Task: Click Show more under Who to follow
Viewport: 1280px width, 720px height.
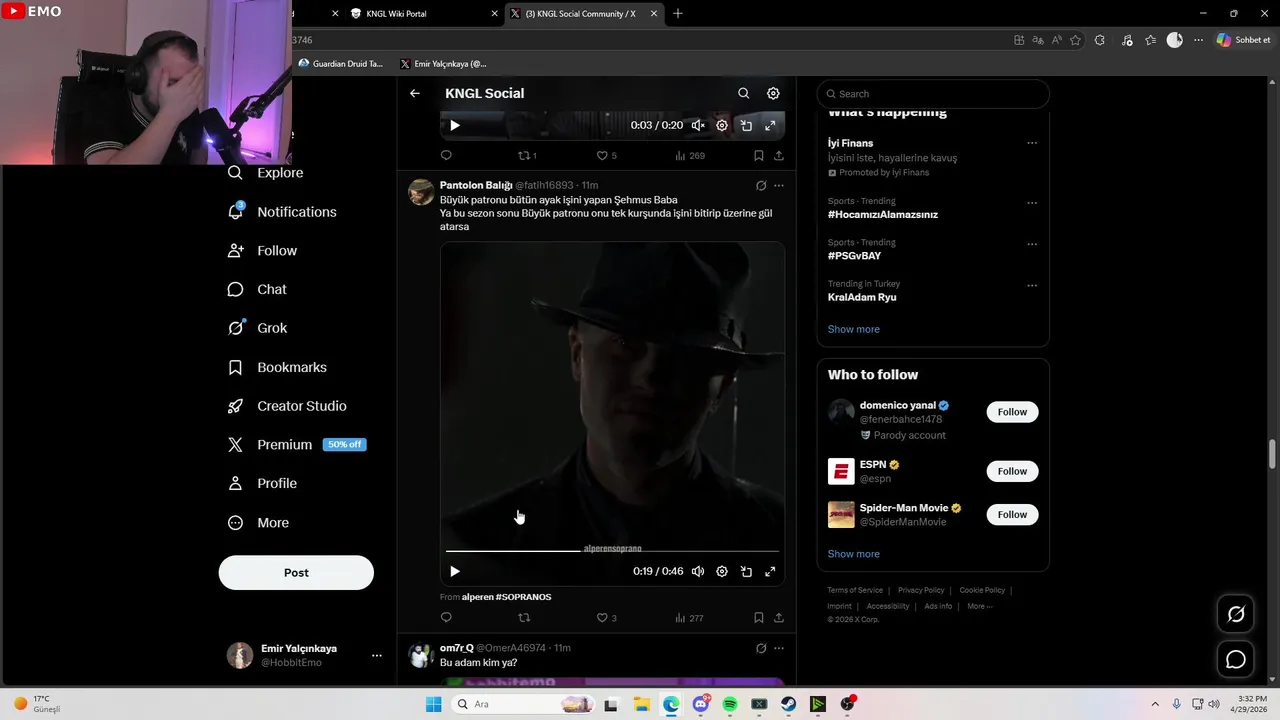Action: [x=854, y=554]
